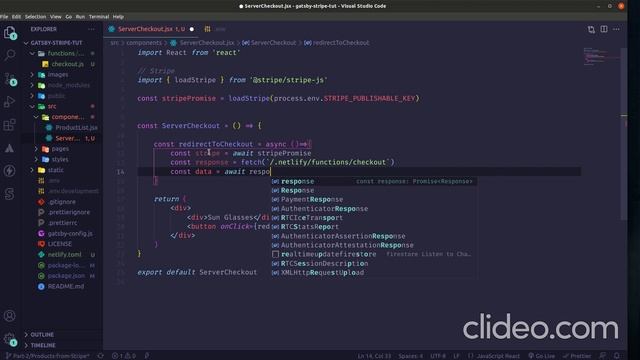Viewport: 640px width, 360px height.
Task: Open the Explorer view in activity bar
Action: click(10, 32)
